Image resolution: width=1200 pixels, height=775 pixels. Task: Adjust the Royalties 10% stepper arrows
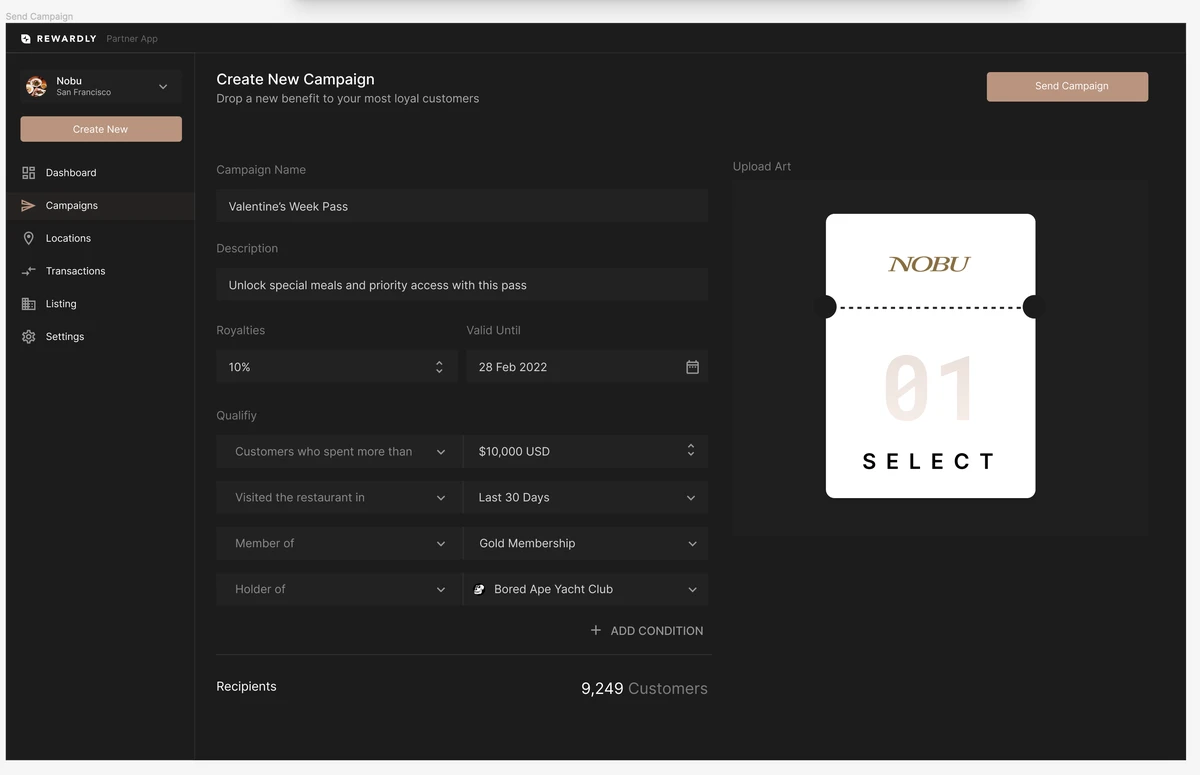pos(439,367)
